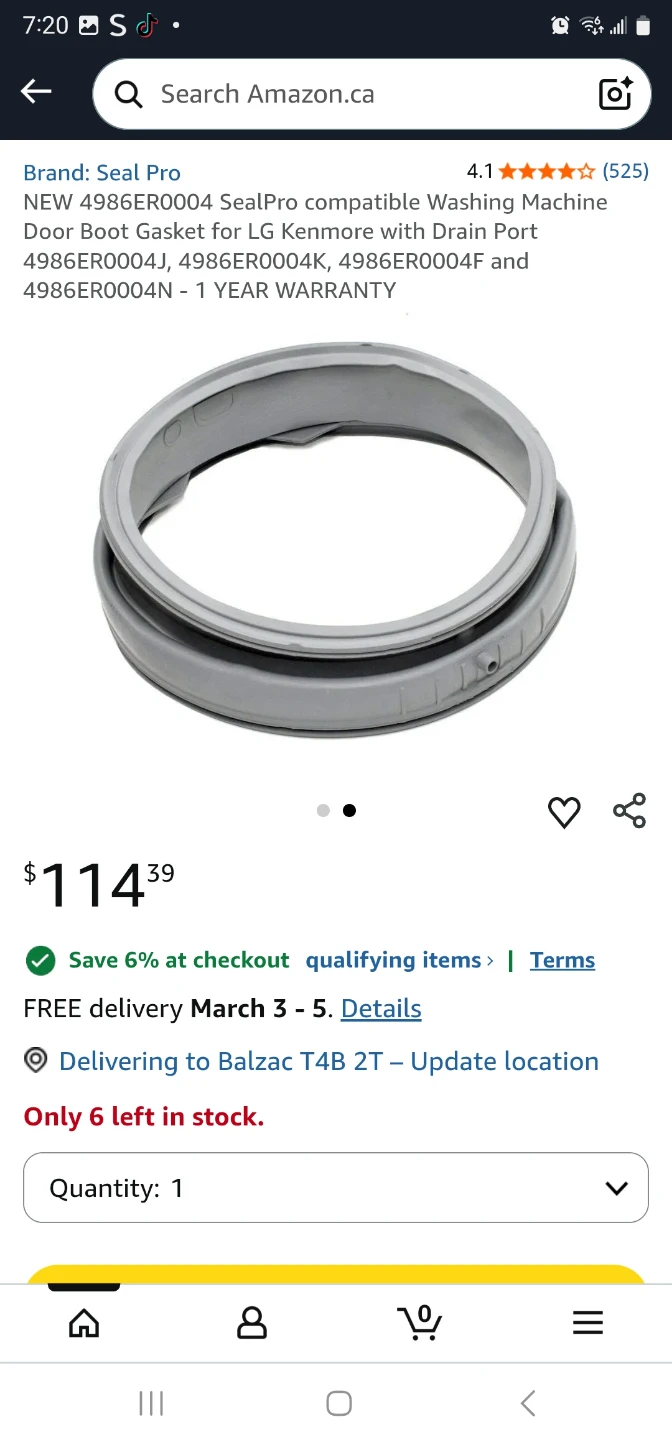Open camera search lens icon

(615, 93)
